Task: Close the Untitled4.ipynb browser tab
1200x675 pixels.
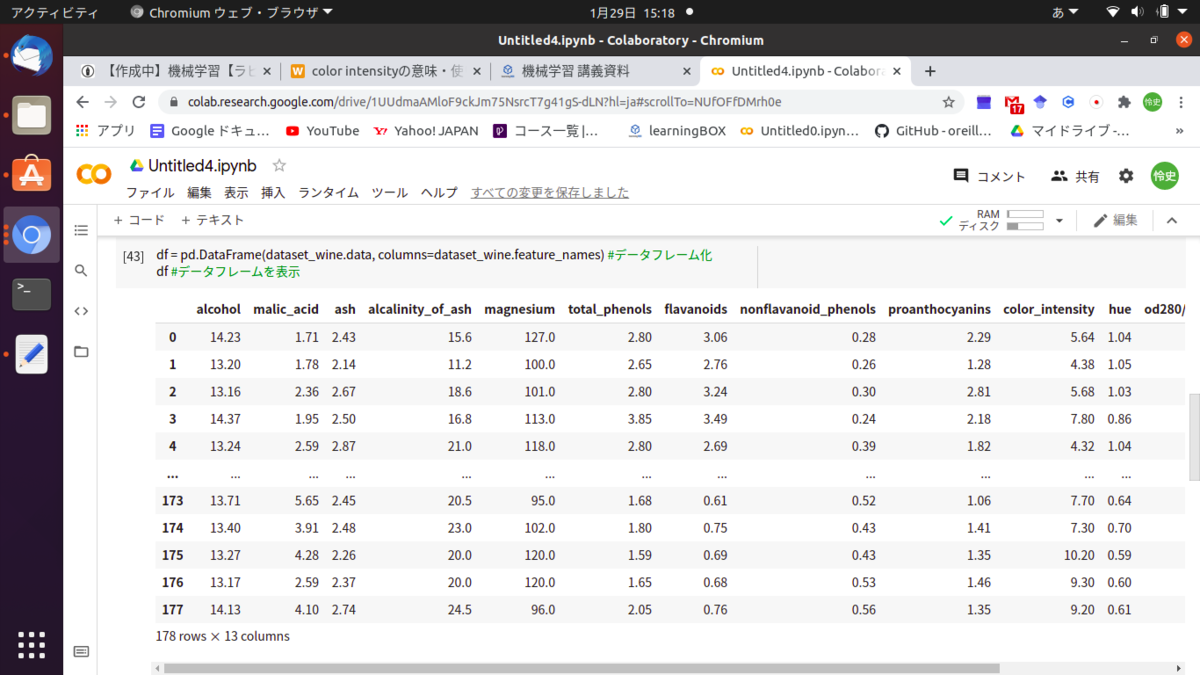Action: pyautogui.click(x=897, y=71)
